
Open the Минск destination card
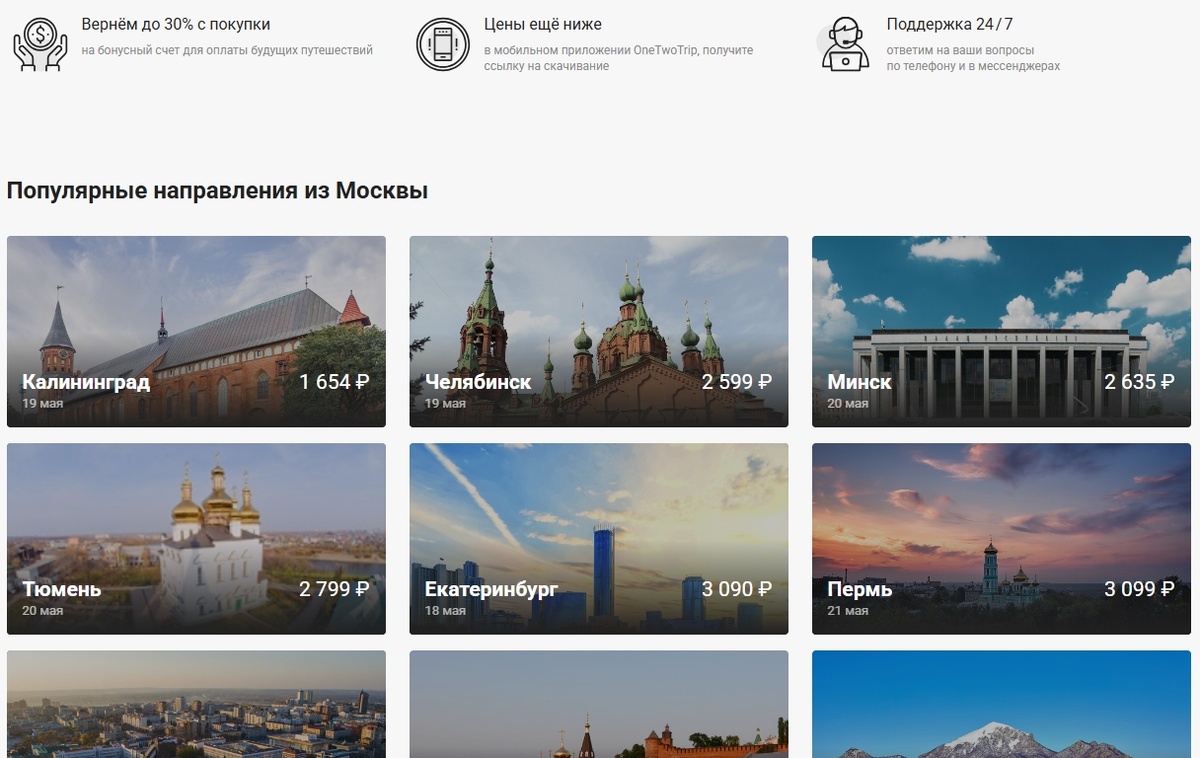(x=1001, y=331)
